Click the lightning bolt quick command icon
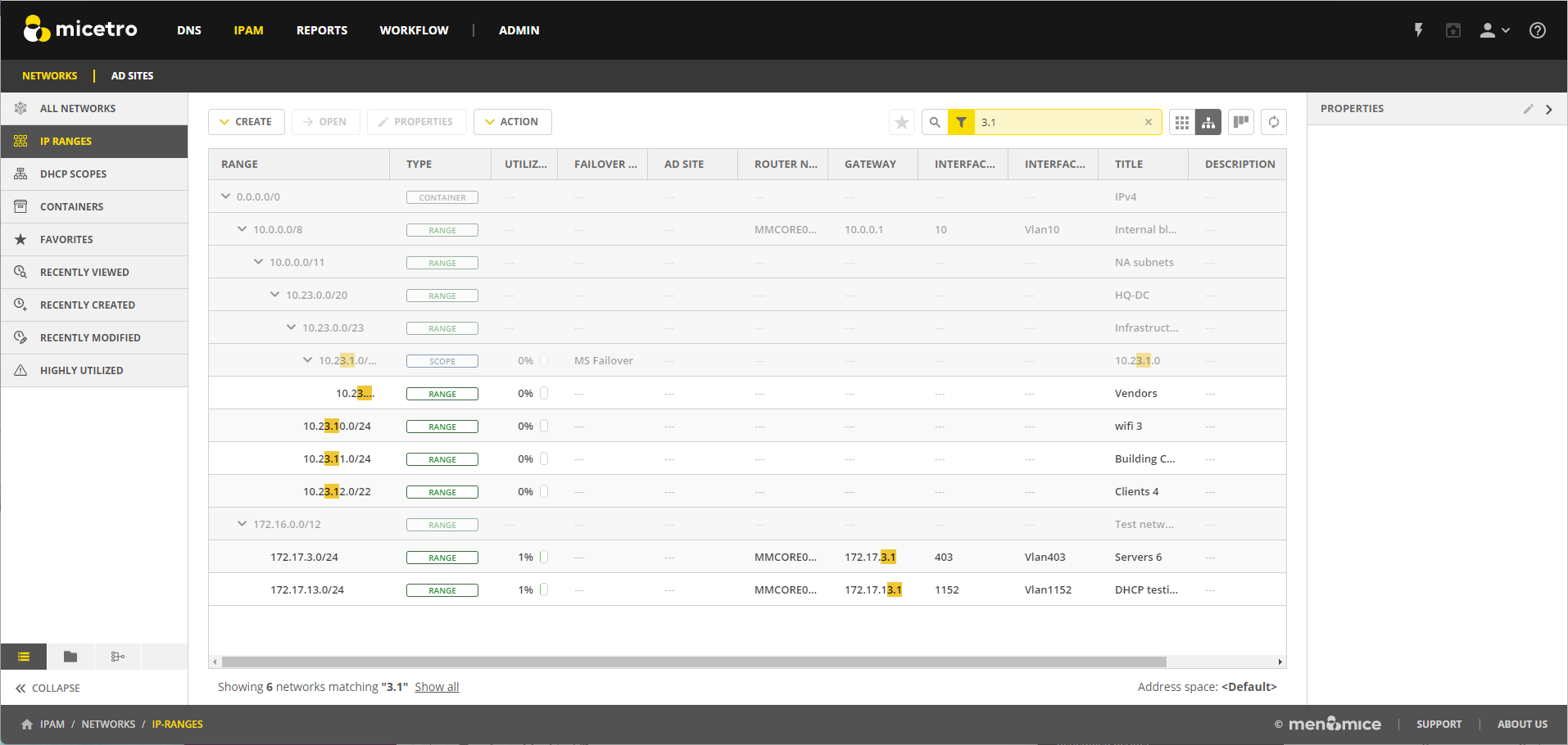The width and height of the screenshot is (1568, 745). point(1418,30)
